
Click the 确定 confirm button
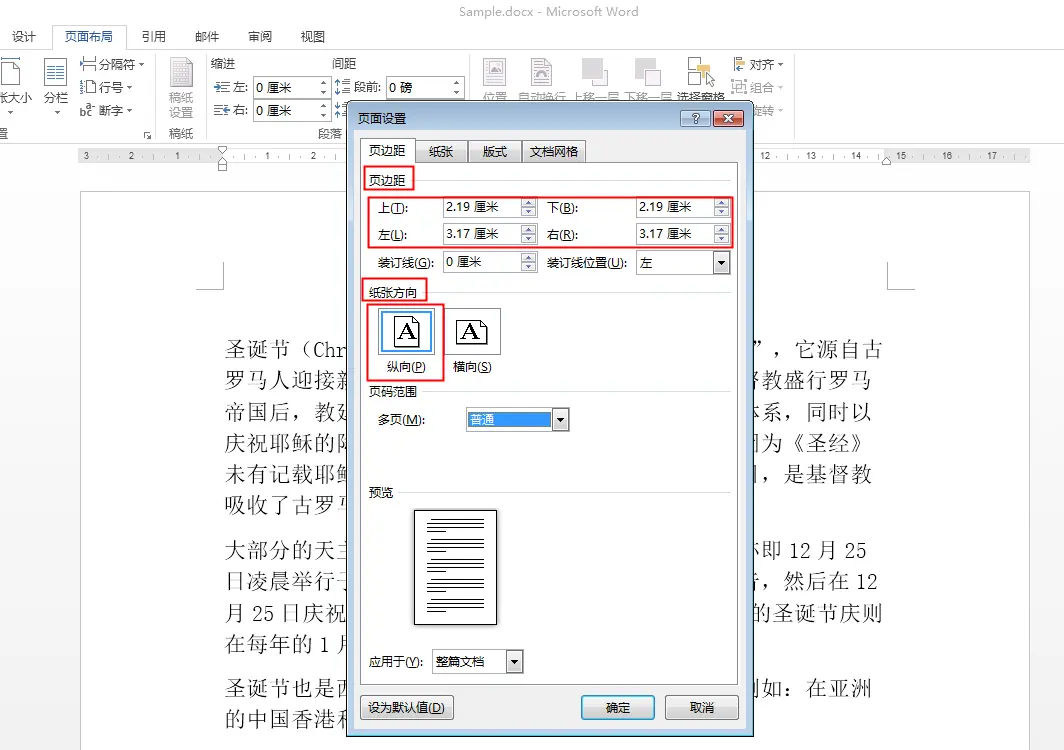pyautogui.click(x=617, y=707)
